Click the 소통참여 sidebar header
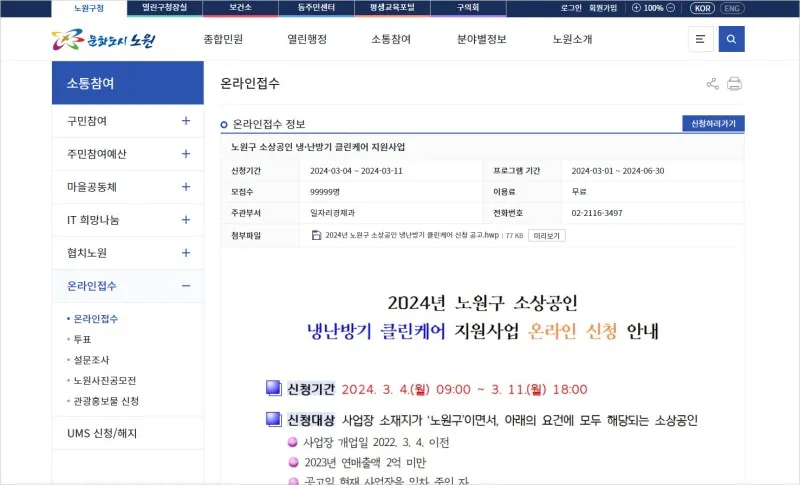Viewport: 800px width, 485px height. click(x=128, y=83)
